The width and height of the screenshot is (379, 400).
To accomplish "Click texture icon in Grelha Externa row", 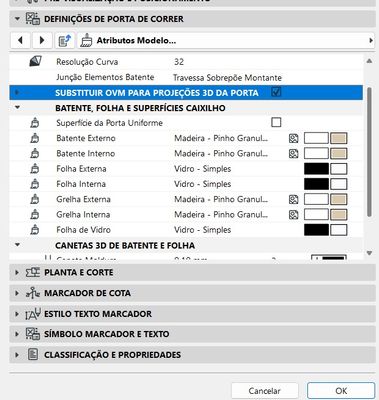I will (293, 199).
